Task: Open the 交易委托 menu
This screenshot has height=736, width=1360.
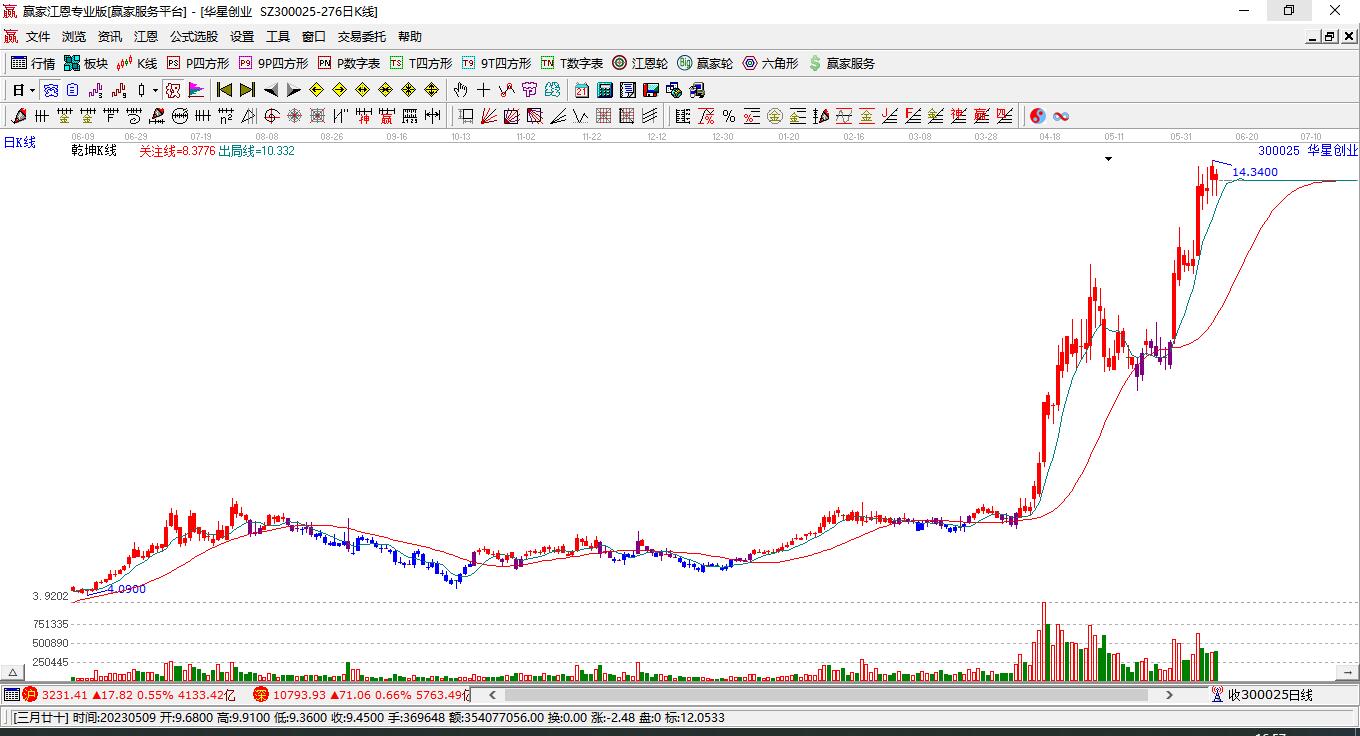Action: [x=362, y=37]
